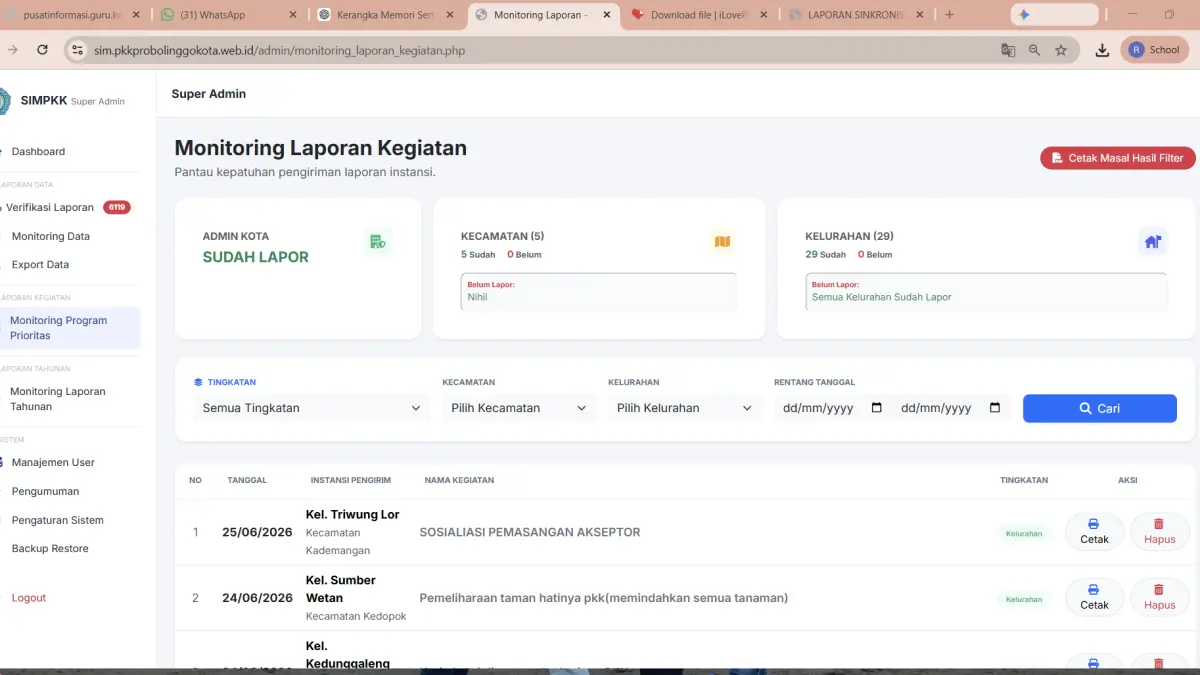Switch to the LAPORAN SINKRONISASI tab
Screen dimensions: 1200x675
click(857, 15)
